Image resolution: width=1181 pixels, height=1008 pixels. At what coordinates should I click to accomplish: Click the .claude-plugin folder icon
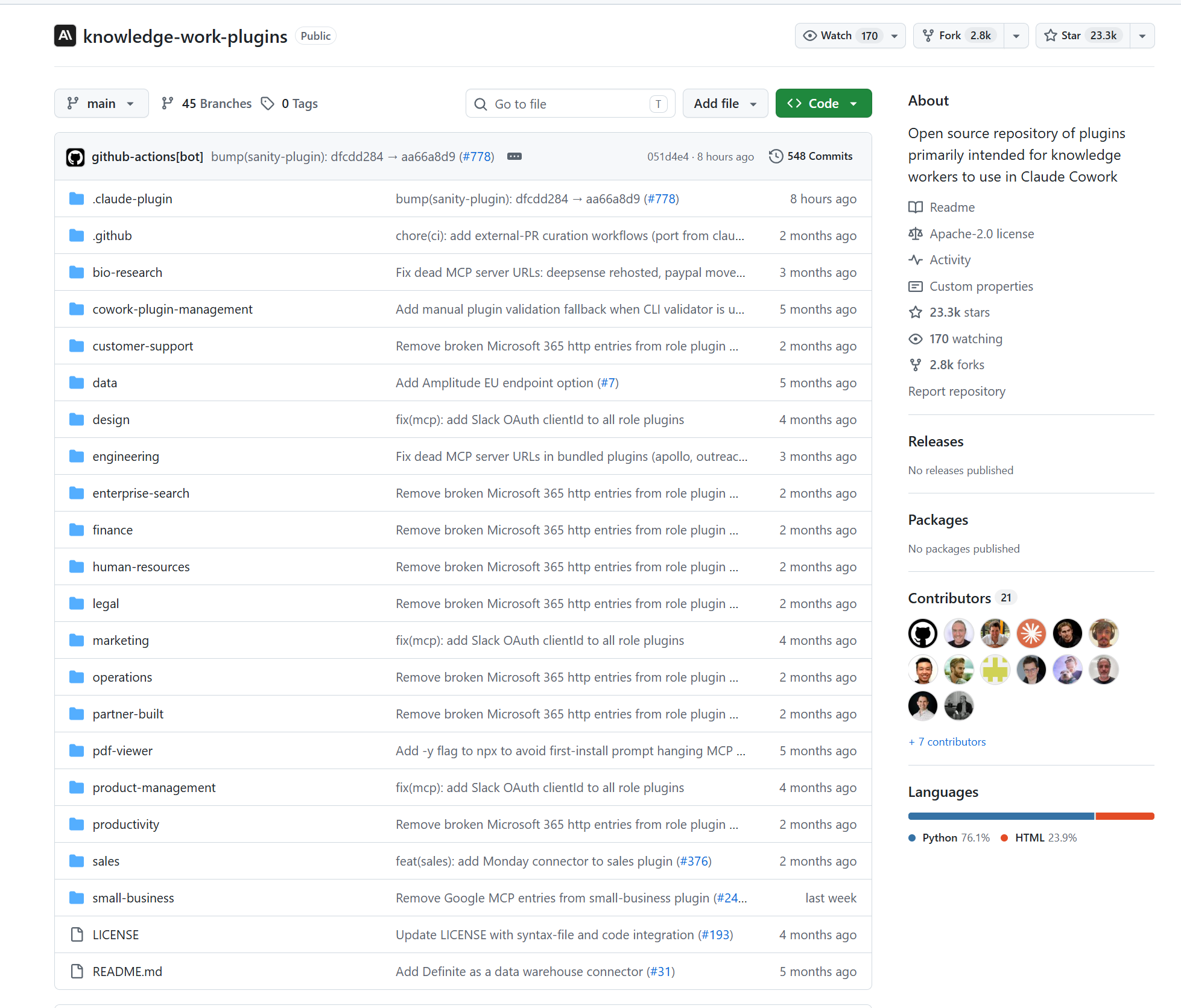[77, 198]
